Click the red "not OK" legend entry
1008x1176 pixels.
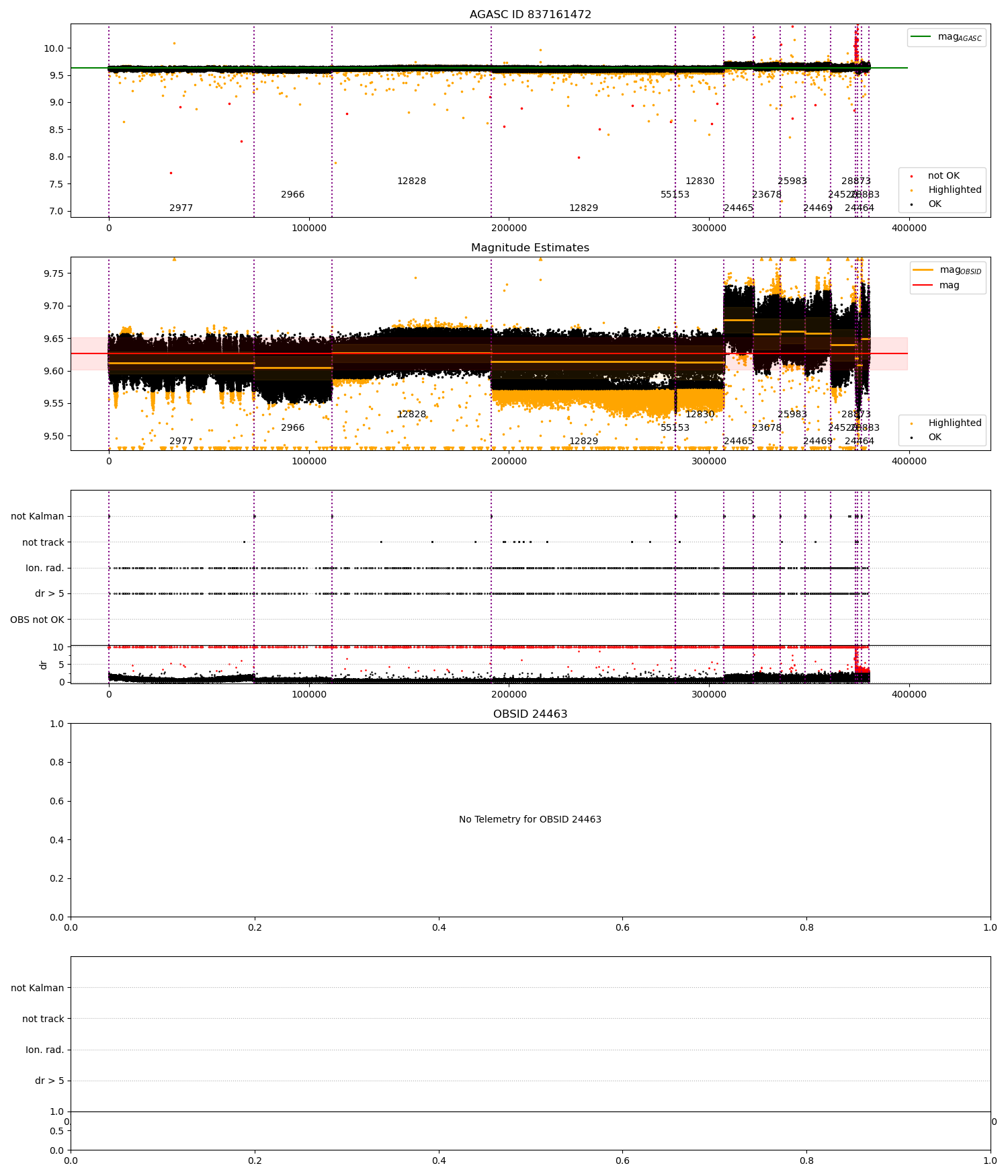click(x=935, y=176)
